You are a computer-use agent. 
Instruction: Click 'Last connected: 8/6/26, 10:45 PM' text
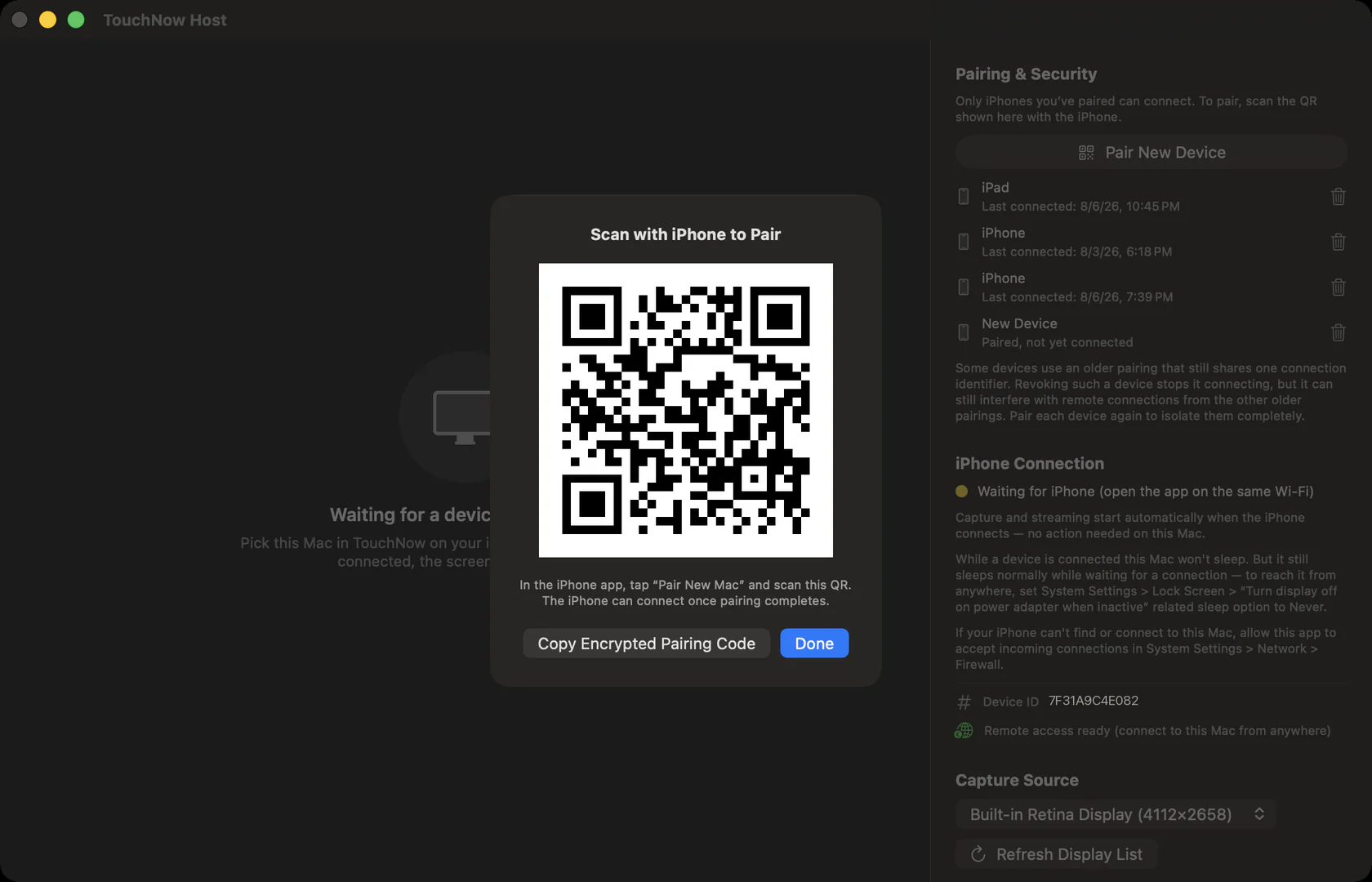point(1080,207)
